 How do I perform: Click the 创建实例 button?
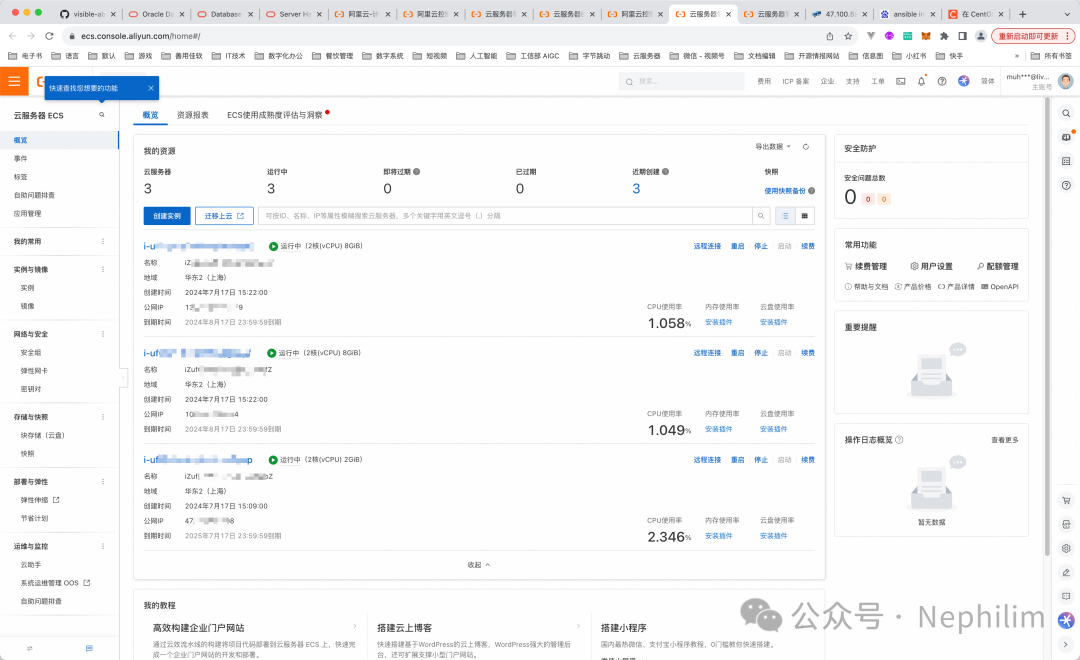pos(167,216)
